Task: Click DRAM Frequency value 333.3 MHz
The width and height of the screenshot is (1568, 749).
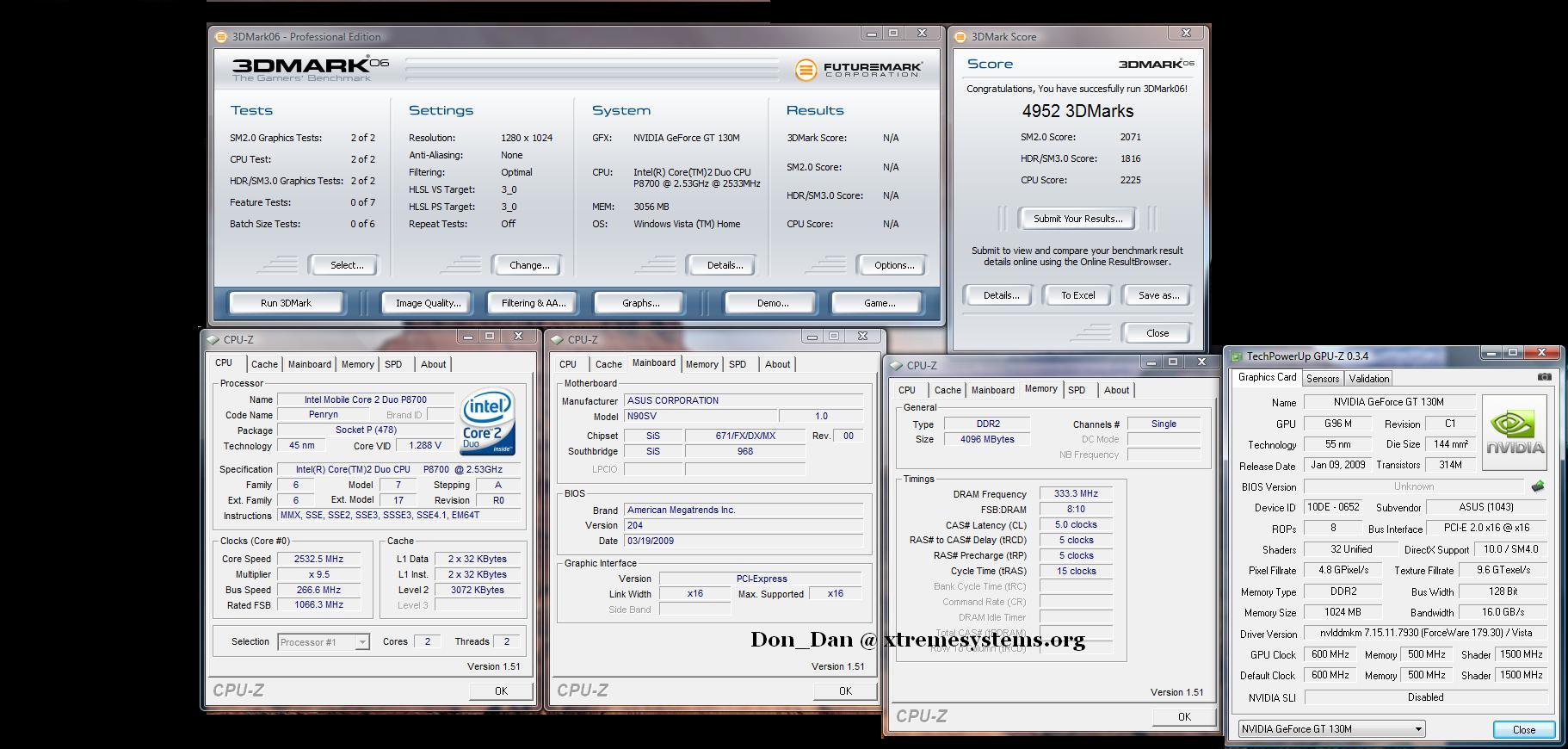Action: (x=1076, y=494)
